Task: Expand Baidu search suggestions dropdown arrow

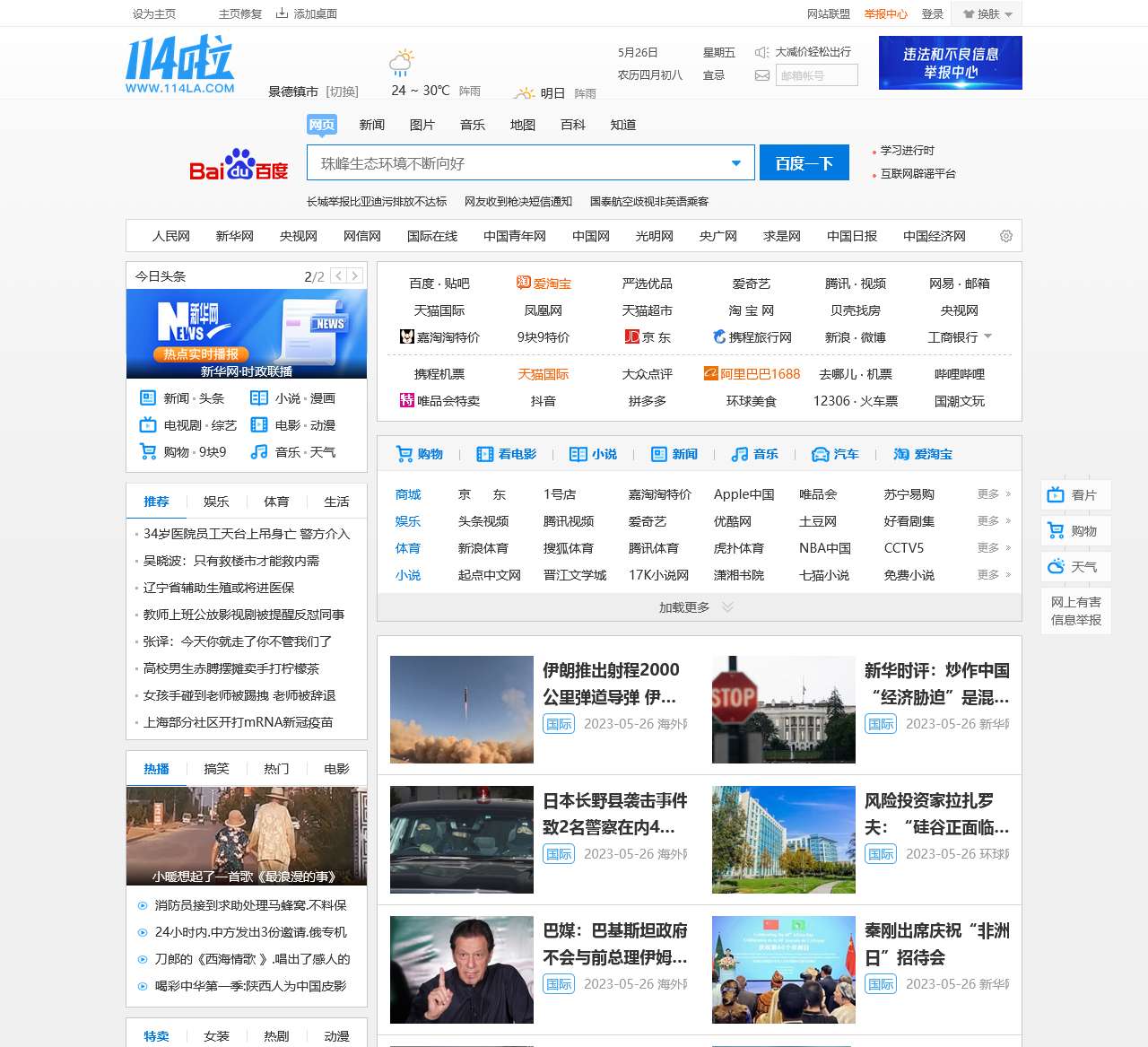Action: (x=736, y=163)
